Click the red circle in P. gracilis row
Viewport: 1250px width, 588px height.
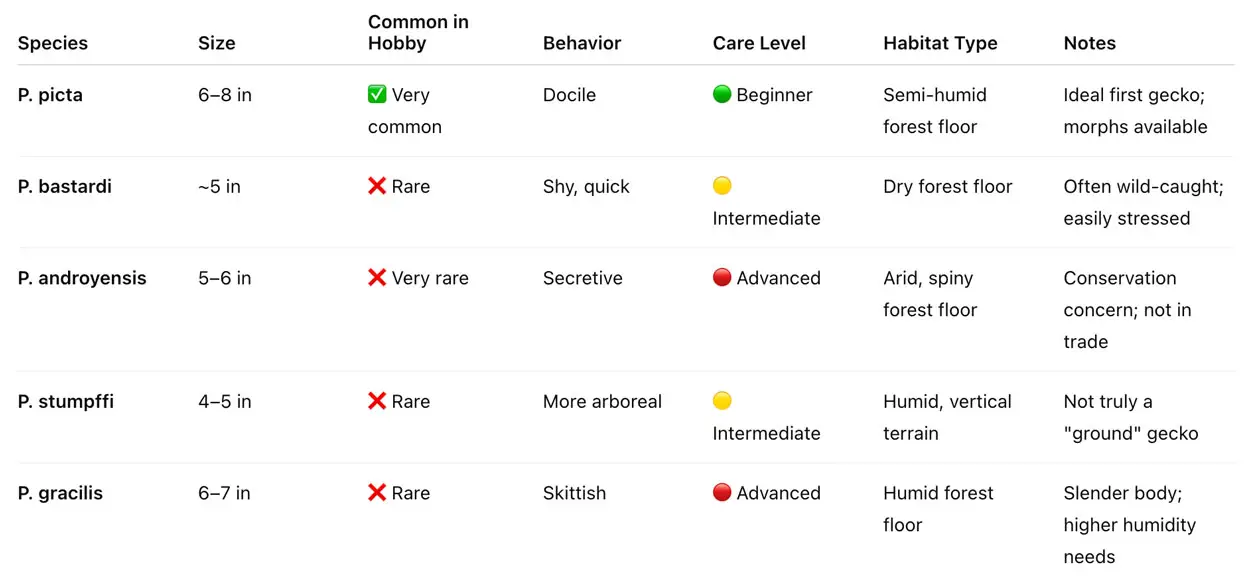[x=722, y=493]
